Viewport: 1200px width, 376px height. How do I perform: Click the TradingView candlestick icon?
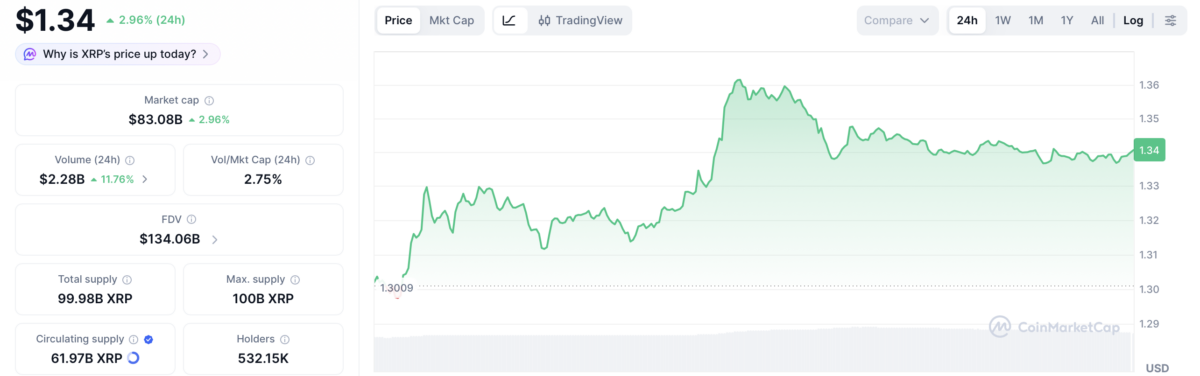pos(545,20)
